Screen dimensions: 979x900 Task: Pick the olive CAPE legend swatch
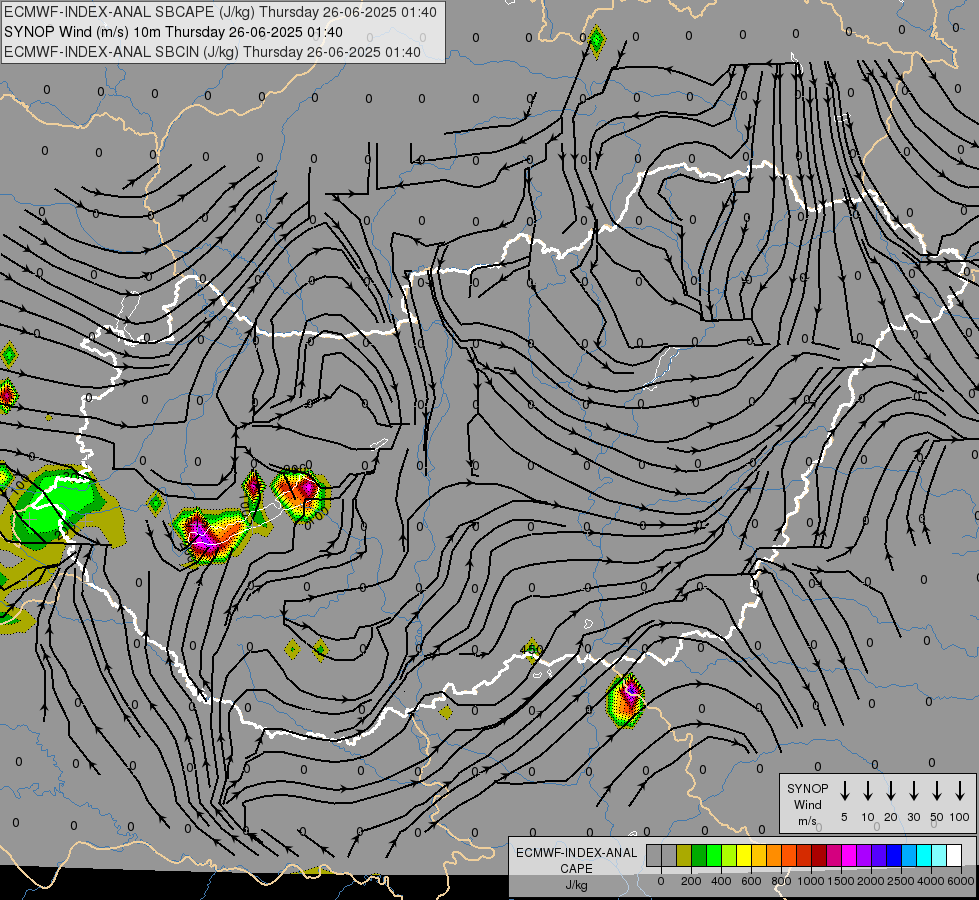click(x=684, y=855)
